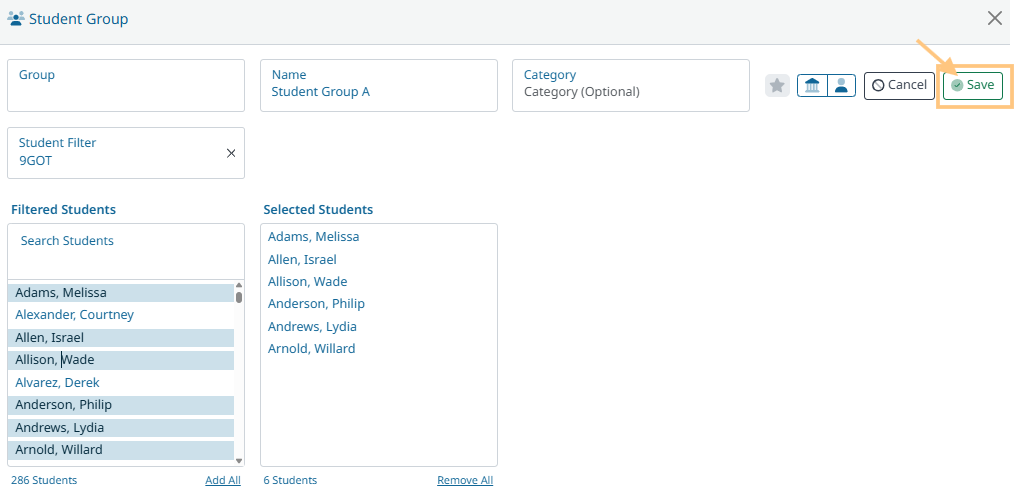
Task: Click the Save button
Action: click(x=972, y=86)
